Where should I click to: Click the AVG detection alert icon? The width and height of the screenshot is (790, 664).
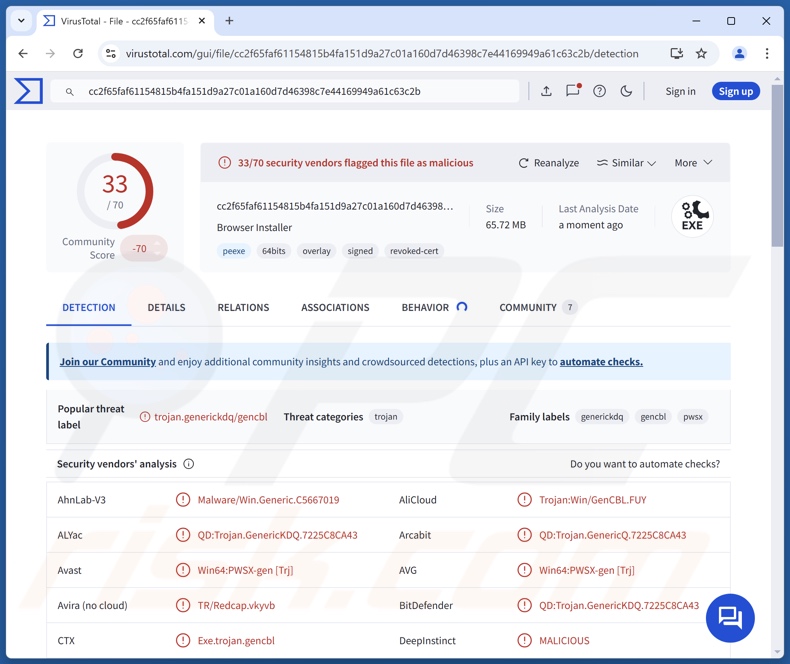524,570
